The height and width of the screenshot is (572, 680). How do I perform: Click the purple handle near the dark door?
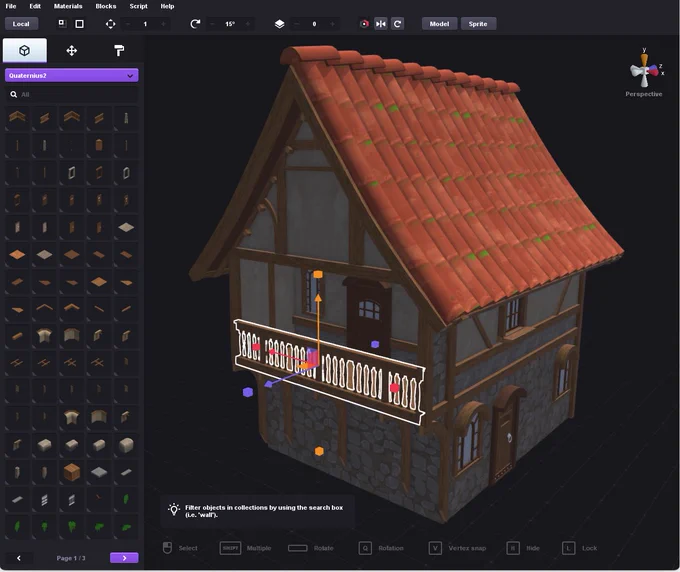[375, 344]
